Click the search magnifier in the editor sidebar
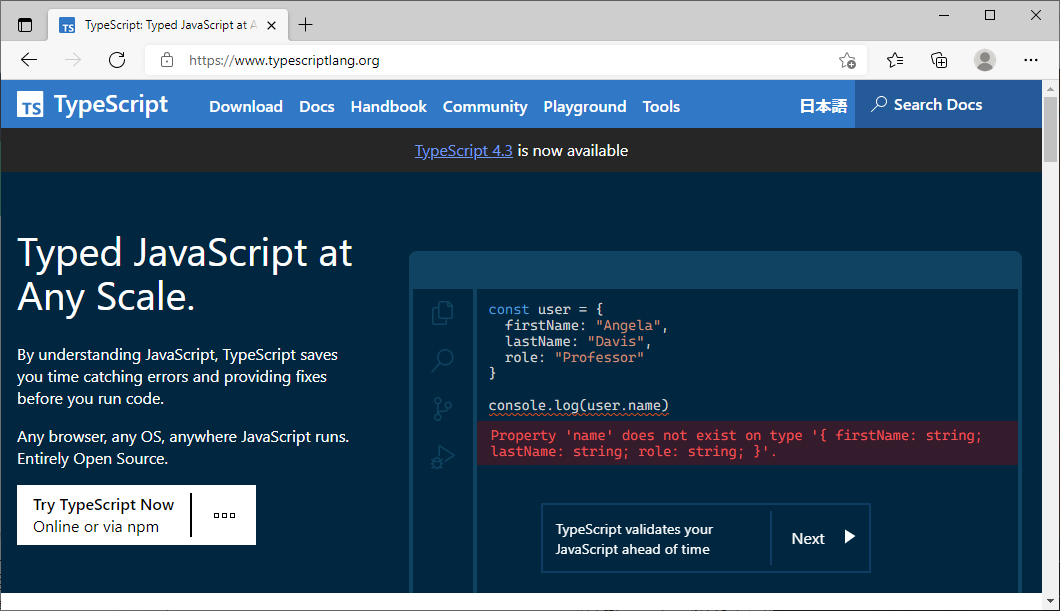Screen dimensions: 1060x611 pyautogui.click(x=442, y=360)
